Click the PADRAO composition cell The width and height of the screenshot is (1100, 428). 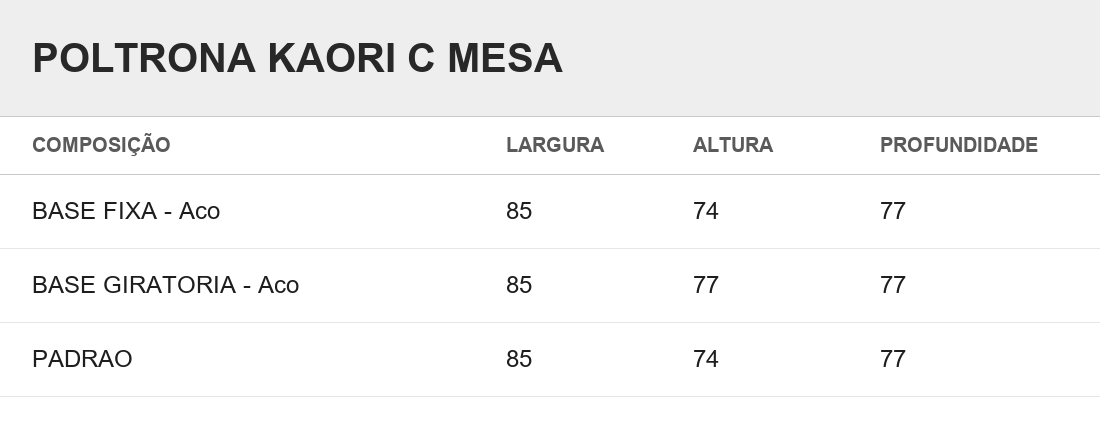82,359
